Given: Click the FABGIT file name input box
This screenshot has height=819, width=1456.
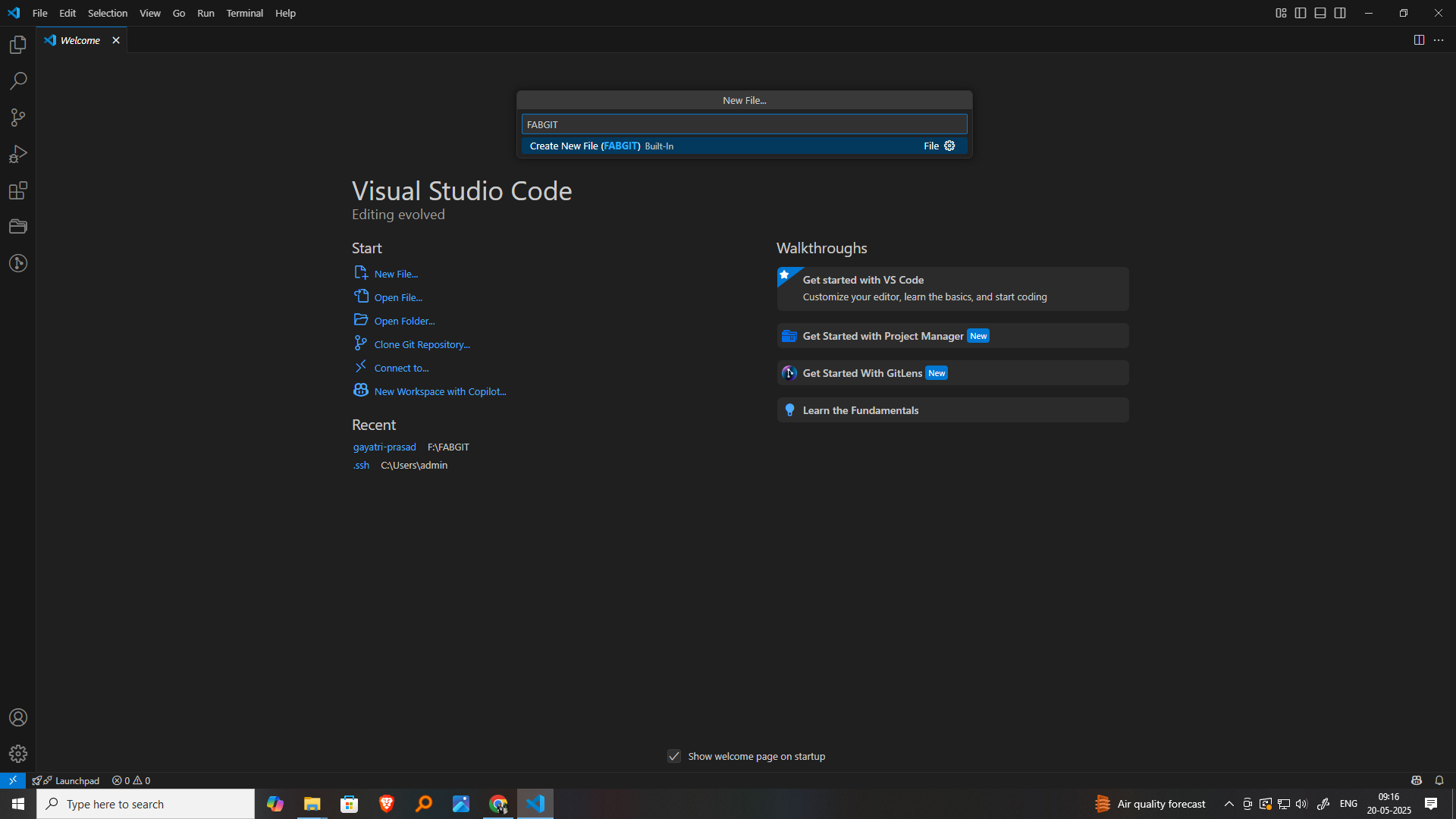Looking at the screenshot, I should (744, 124).
